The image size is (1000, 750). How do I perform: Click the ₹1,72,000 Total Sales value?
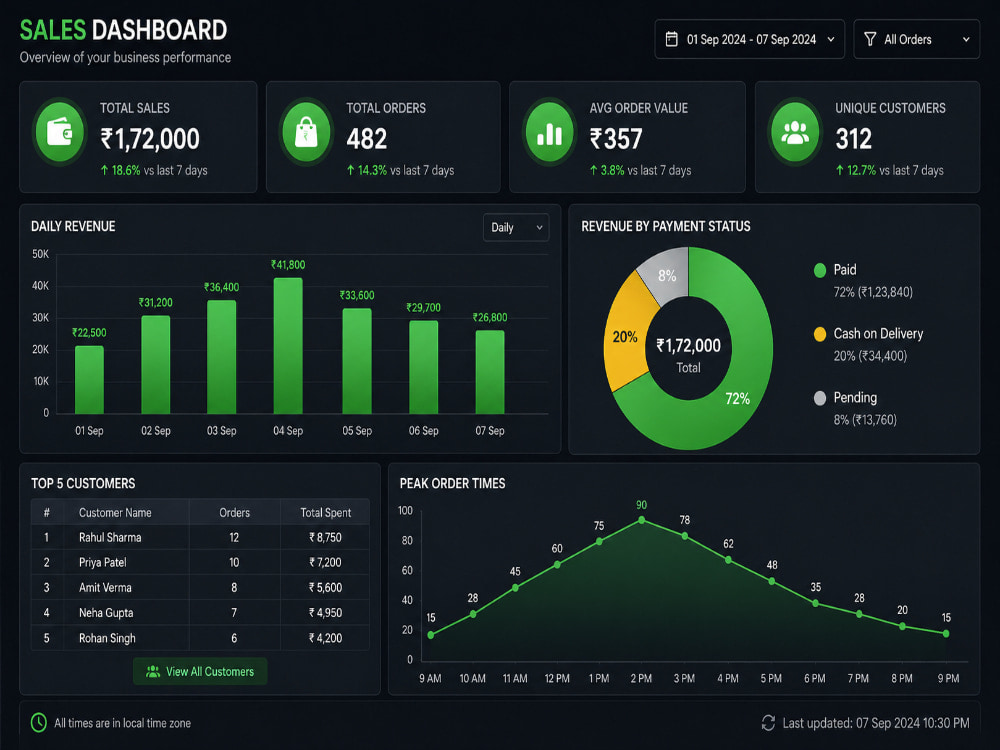pos(150,139)
